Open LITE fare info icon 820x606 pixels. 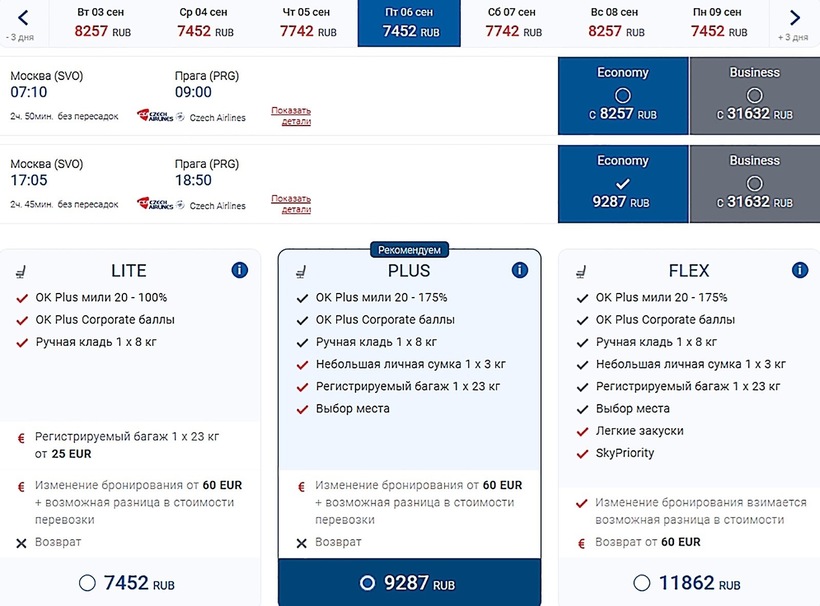(239, 270)
